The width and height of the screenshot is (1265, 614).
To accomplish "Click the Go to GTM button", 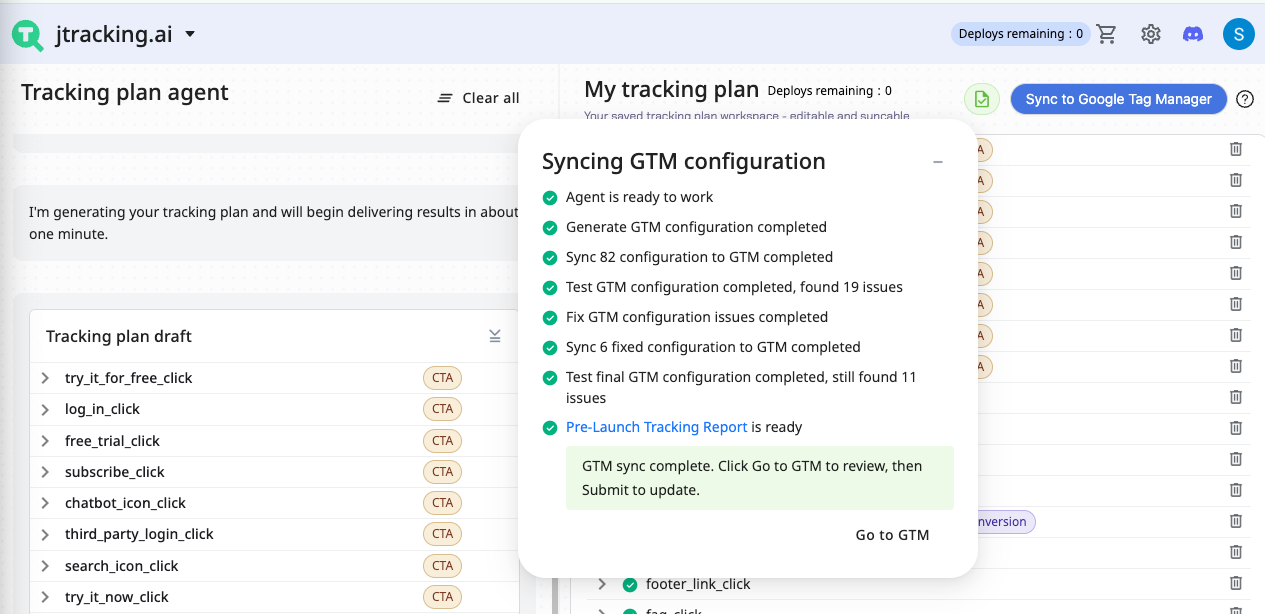I will (893, 535).
